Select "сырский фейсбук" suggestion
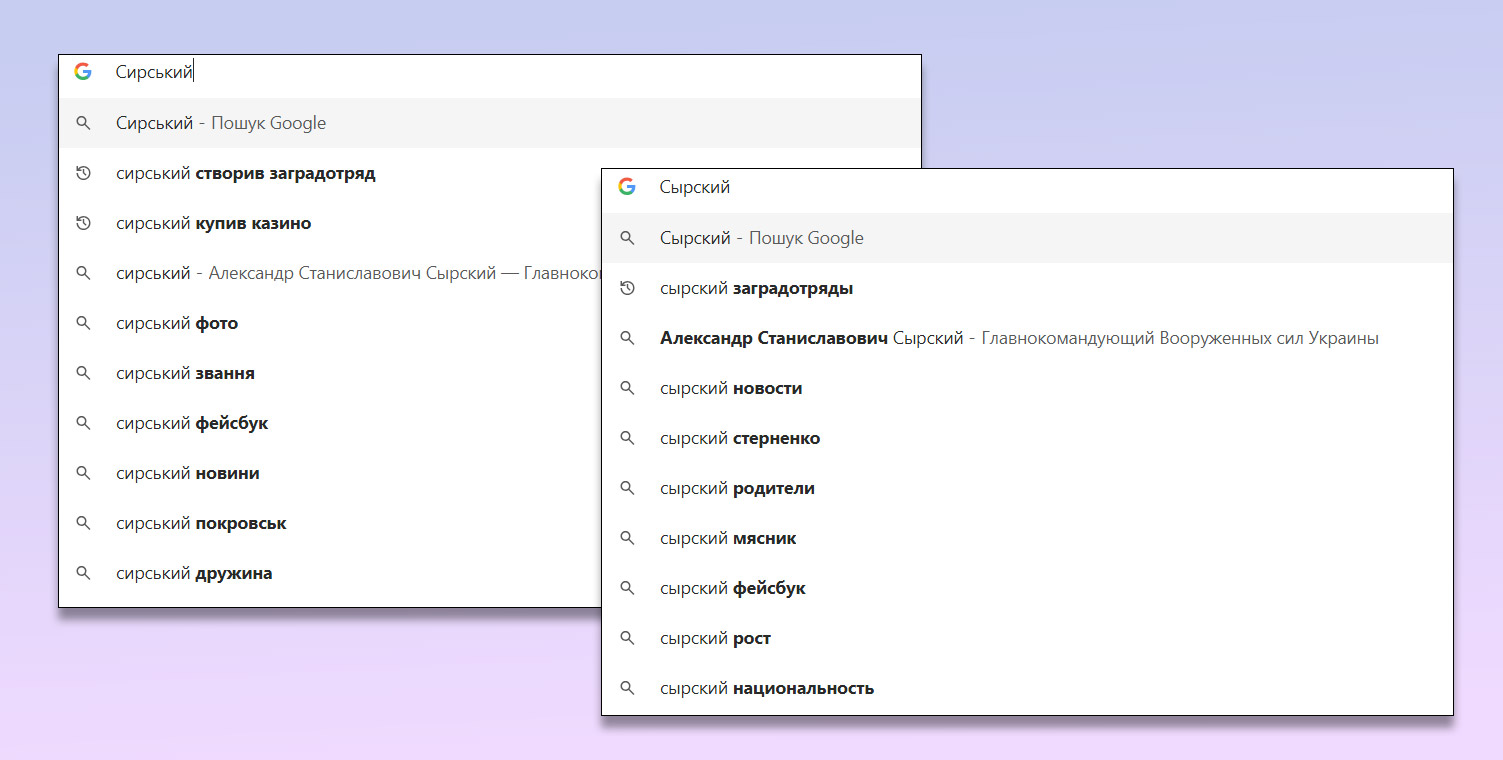The image size is (1503, 760). coord(733,588)
